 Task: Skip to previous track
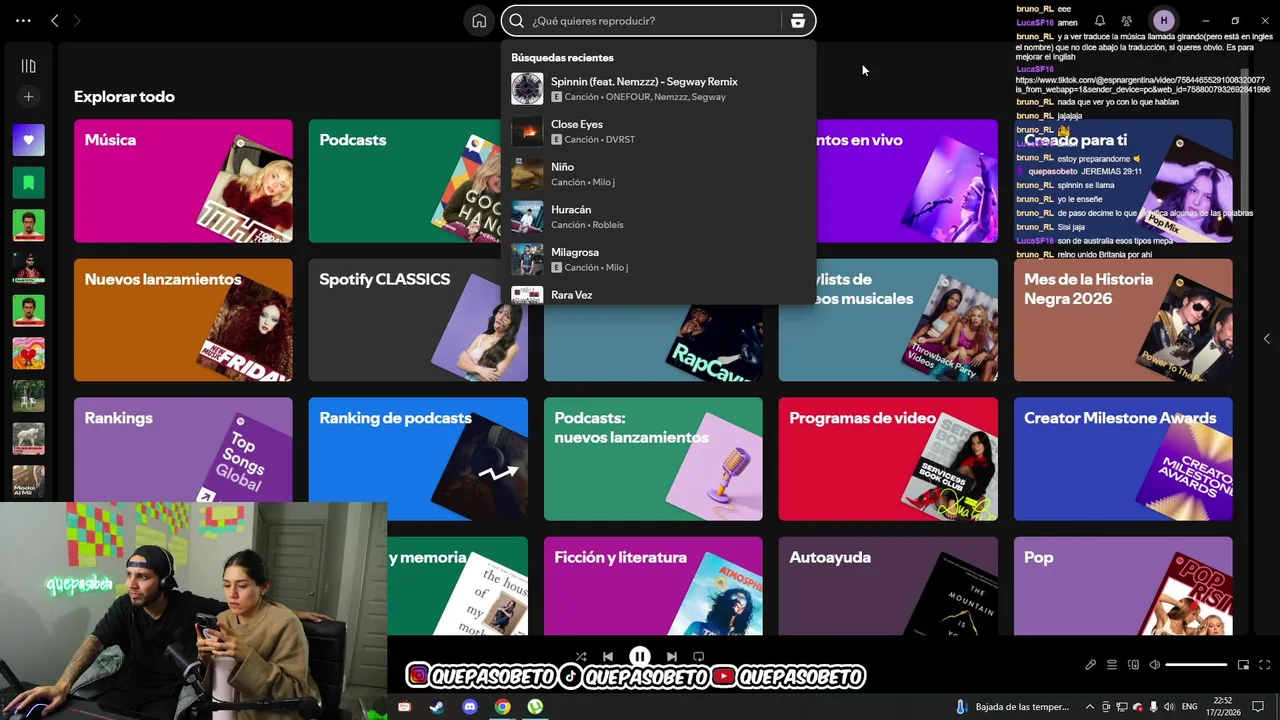[x=607, y=657]
